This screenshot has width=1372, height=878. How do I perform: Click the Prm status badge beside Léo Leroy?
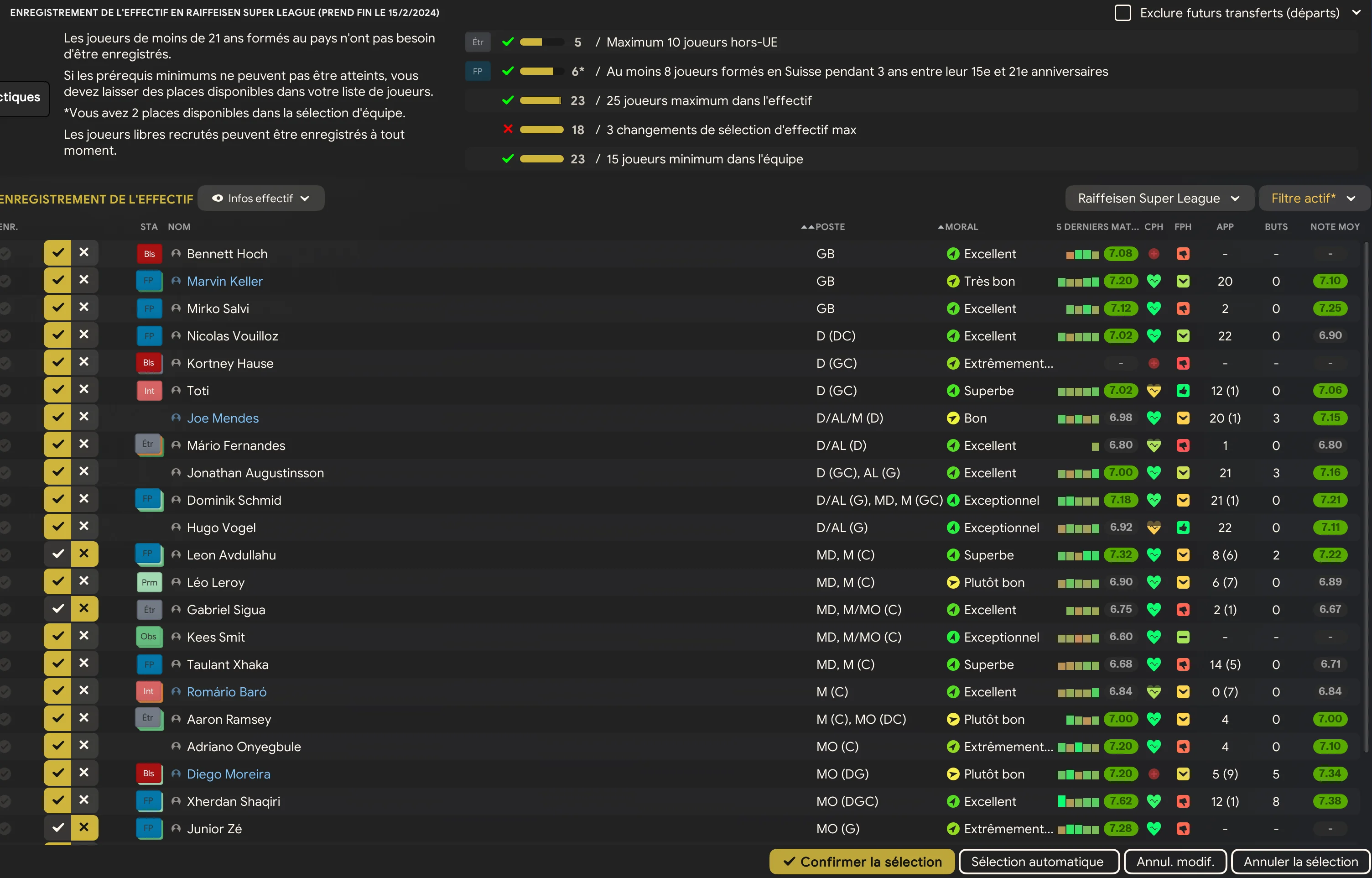point(149,582)
